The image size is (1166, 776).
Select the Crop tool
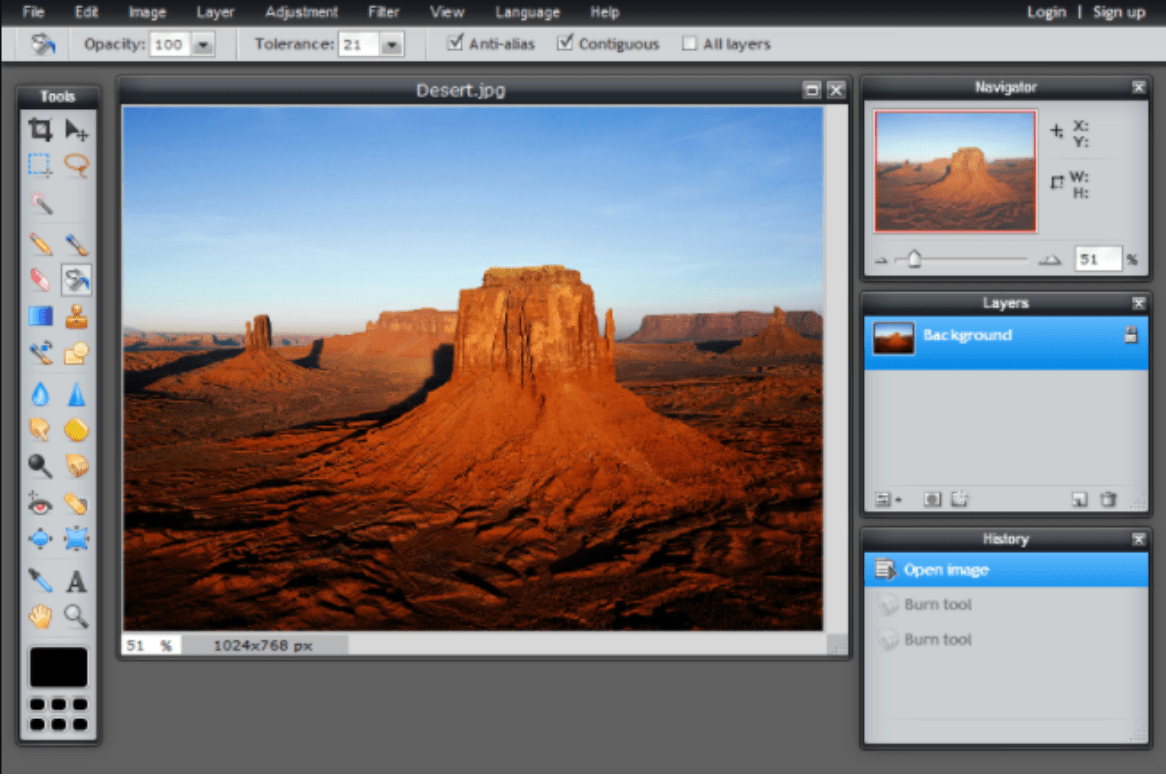40,130
